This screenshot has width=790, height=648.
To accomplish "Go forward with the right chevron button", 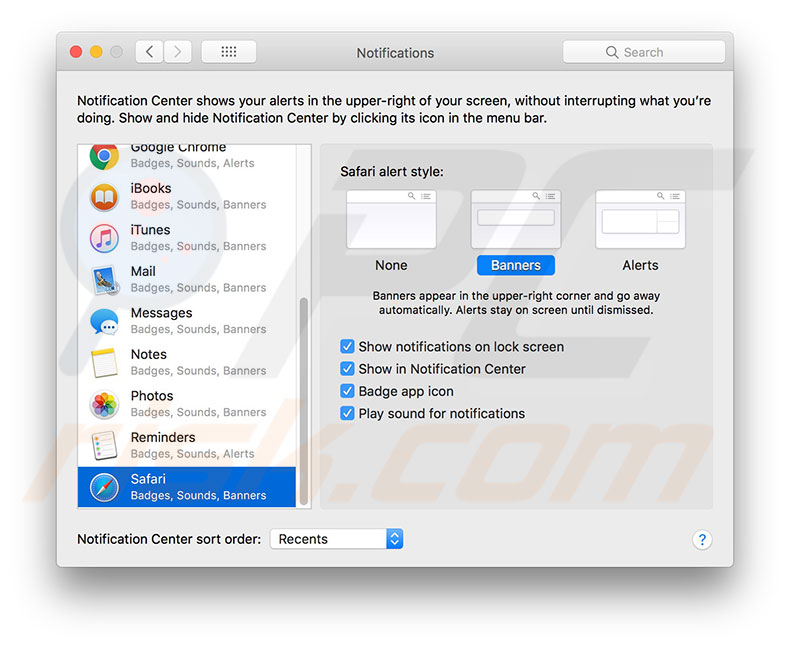I will (177, 52).
